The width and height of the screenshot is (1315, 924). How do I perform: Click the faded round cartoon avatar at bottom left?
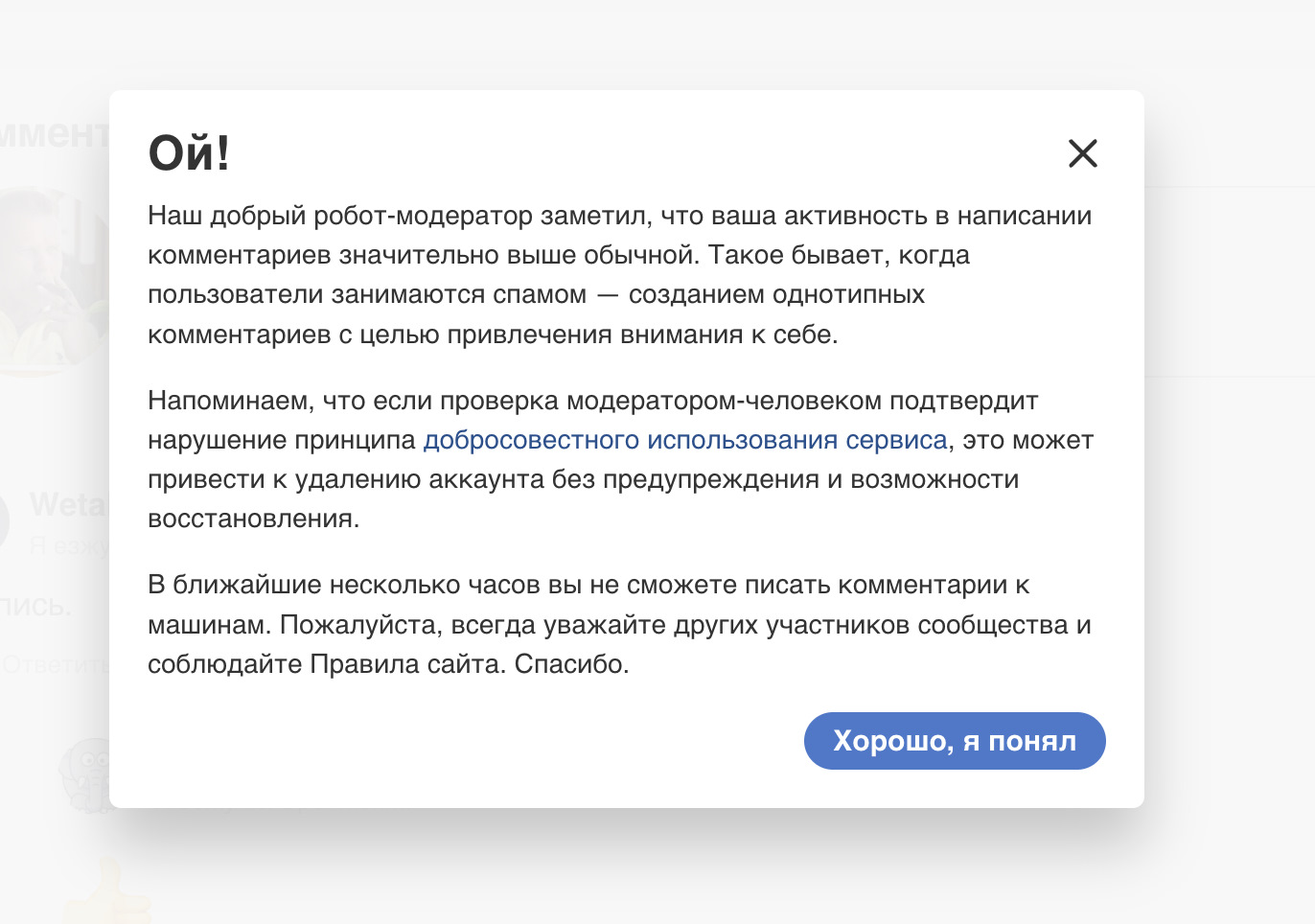[x=86, y=774]
